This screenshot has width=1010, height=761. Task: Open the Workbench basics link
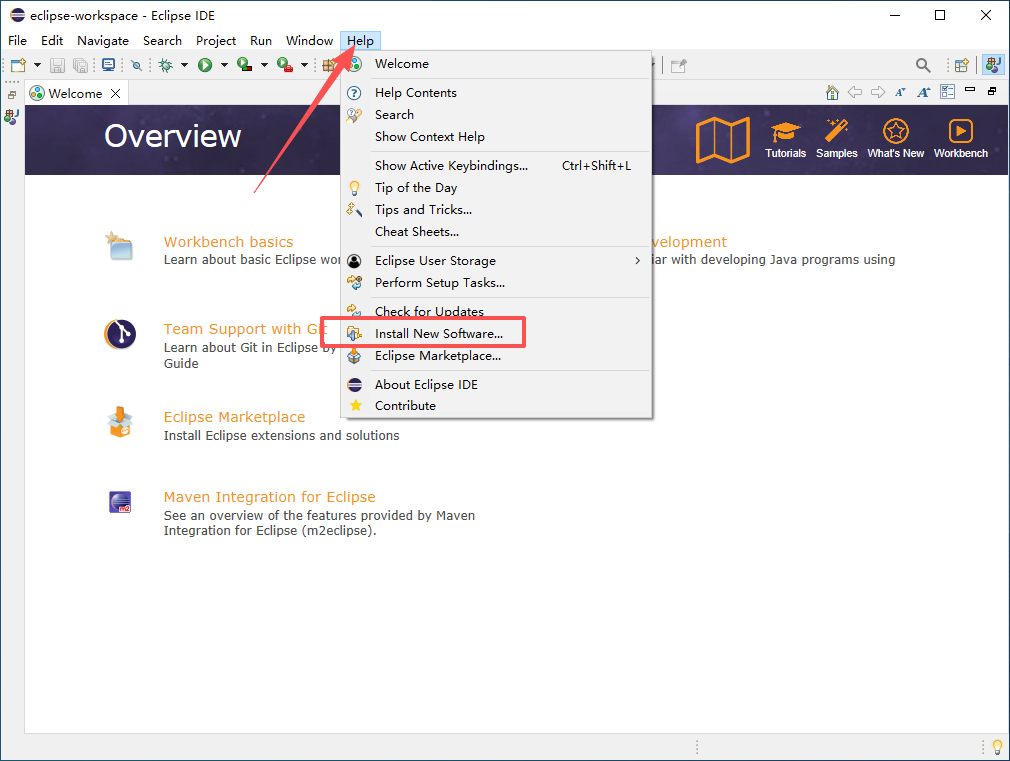click(228, 242)
